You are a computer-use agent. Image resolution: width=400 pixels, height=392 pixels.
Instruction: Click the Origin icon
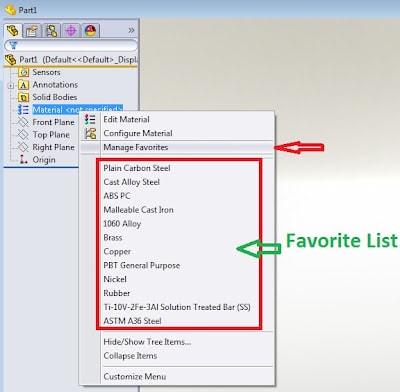click(x=23, y=159)
